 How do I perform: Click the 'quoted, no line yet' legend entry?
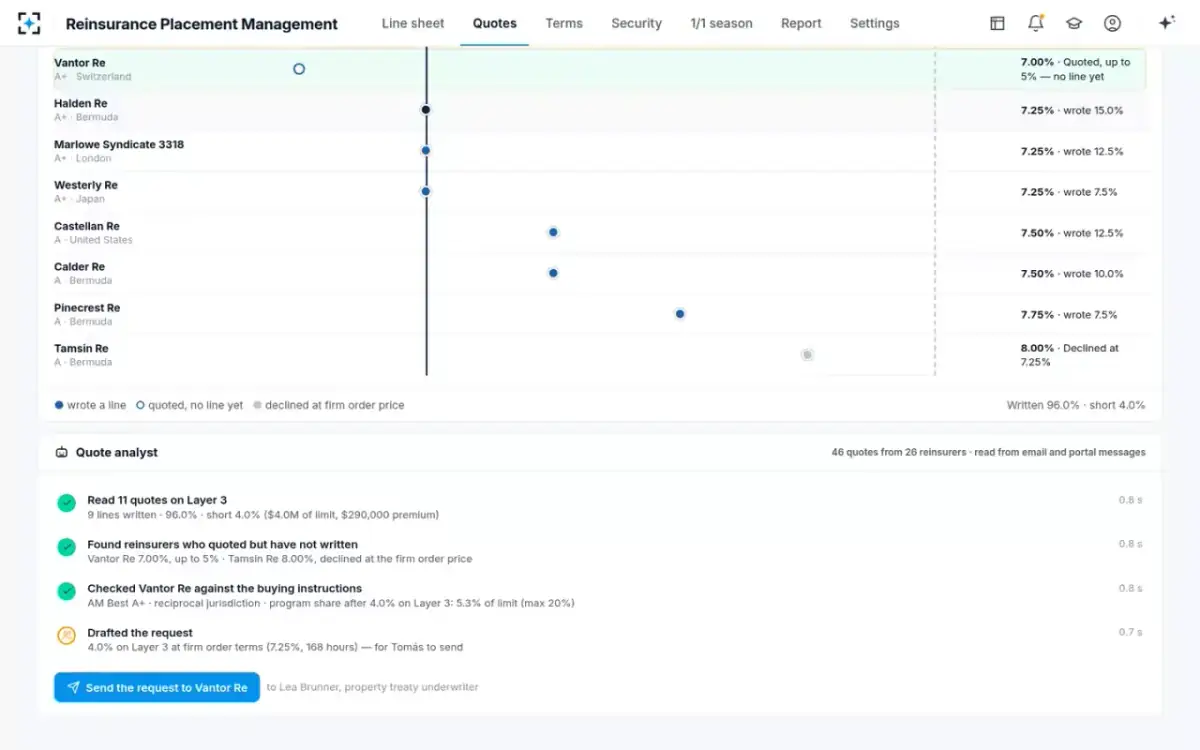tap(189, 405)
